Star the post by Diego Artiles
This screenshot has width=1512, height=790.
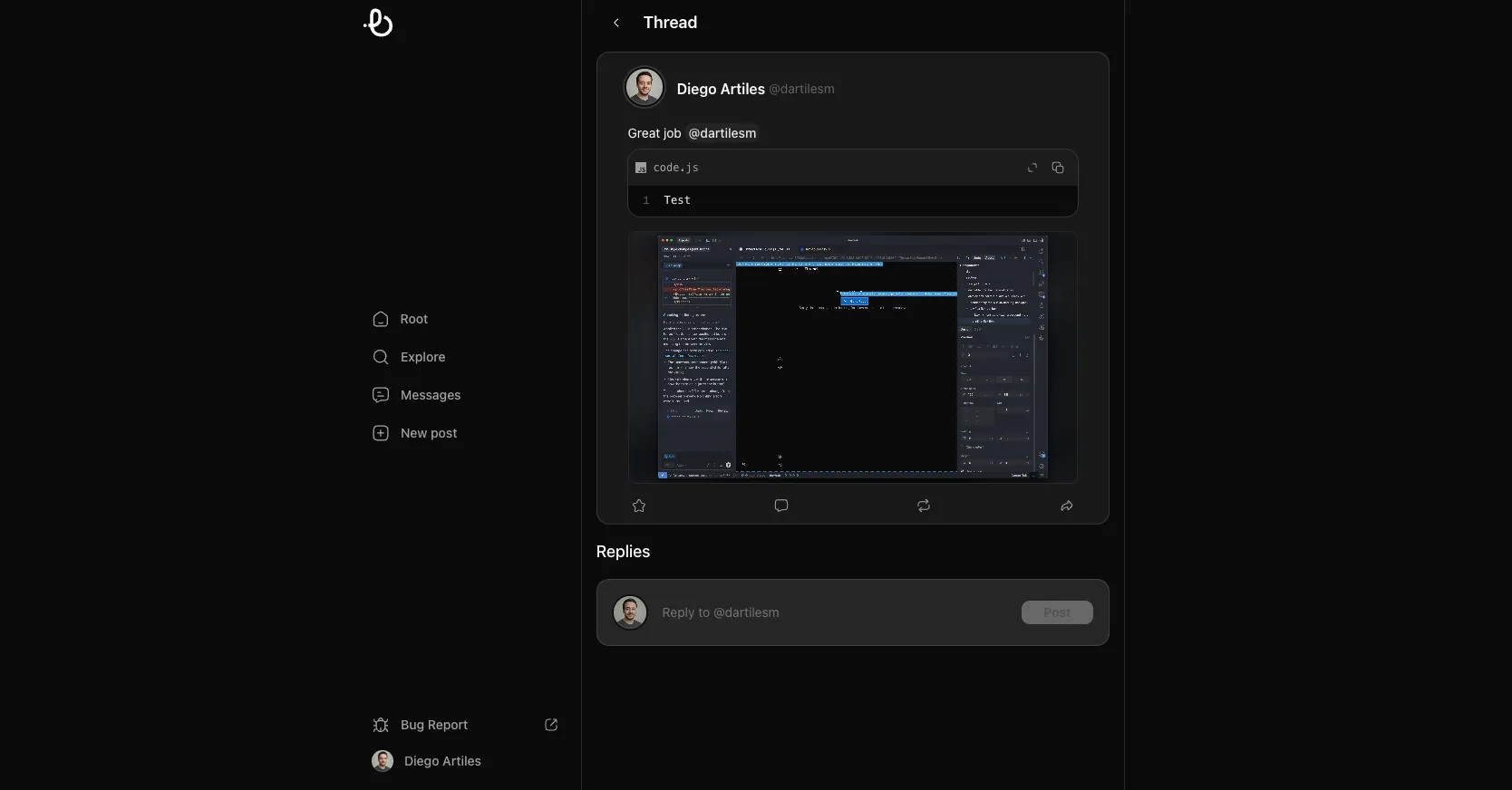click(639, 506)
